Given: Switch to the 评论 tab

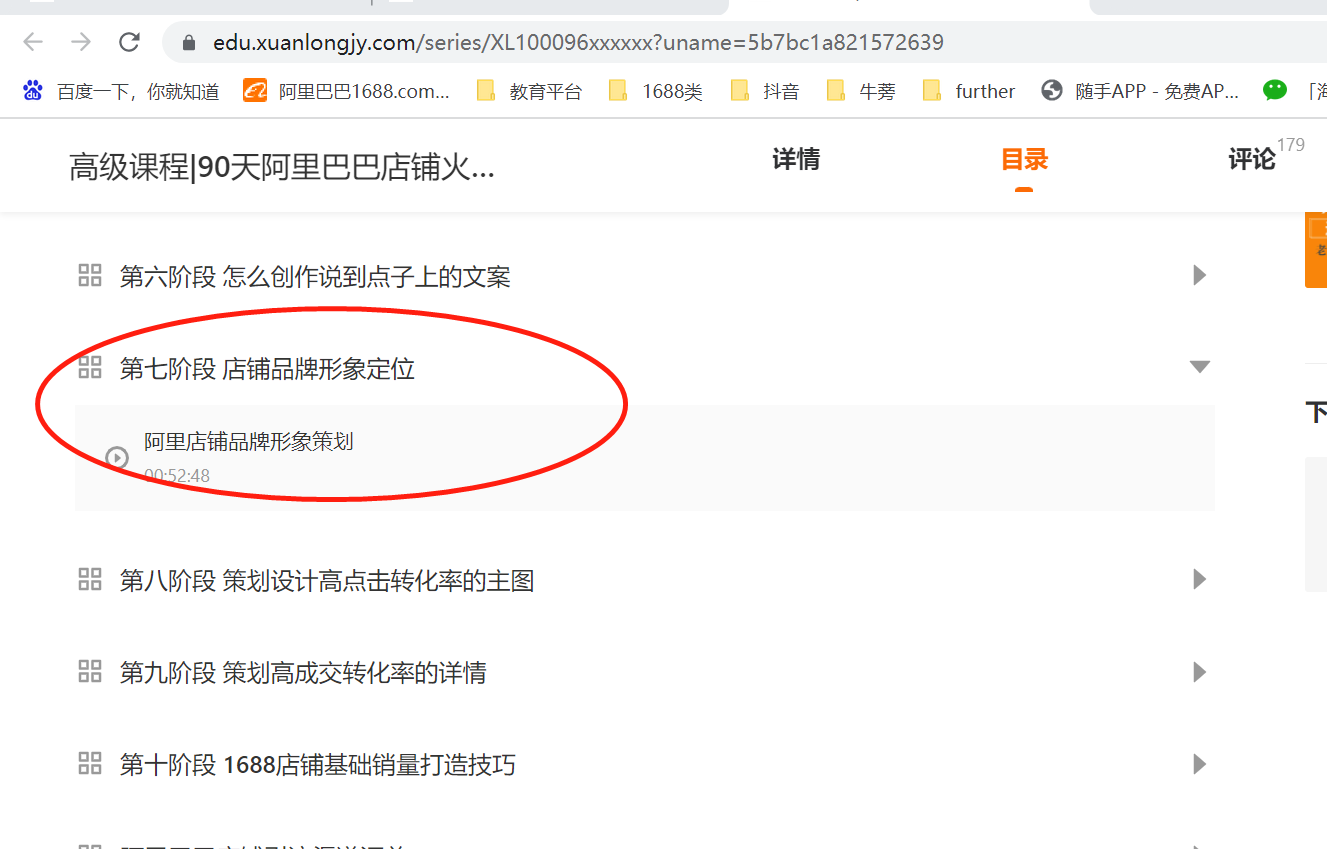Looking at the screenshot, I should pyautogui.click(x=1251, y=160).
